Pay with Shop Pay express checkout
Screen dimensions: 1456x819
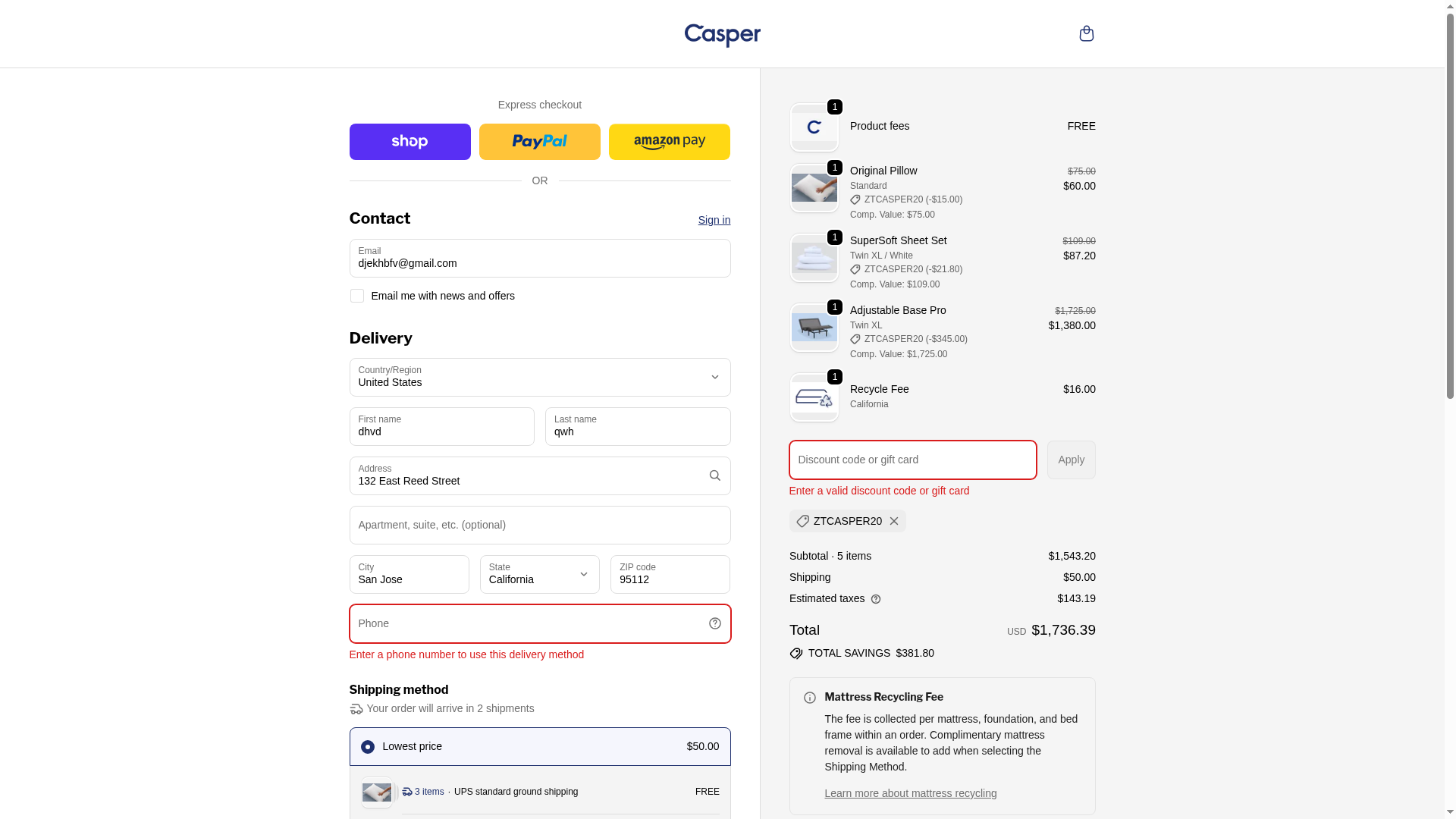pos(409,142)
